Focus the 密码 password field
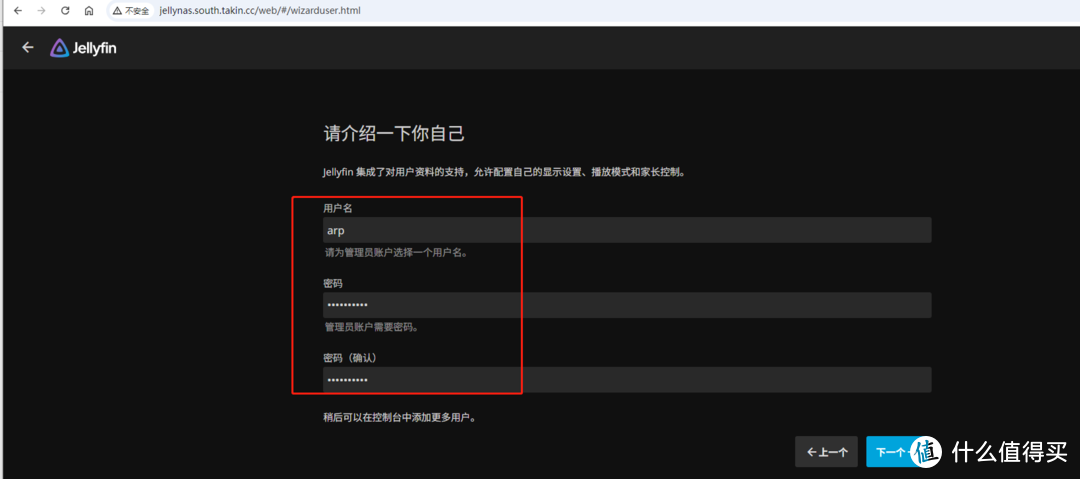 [627, 305]
